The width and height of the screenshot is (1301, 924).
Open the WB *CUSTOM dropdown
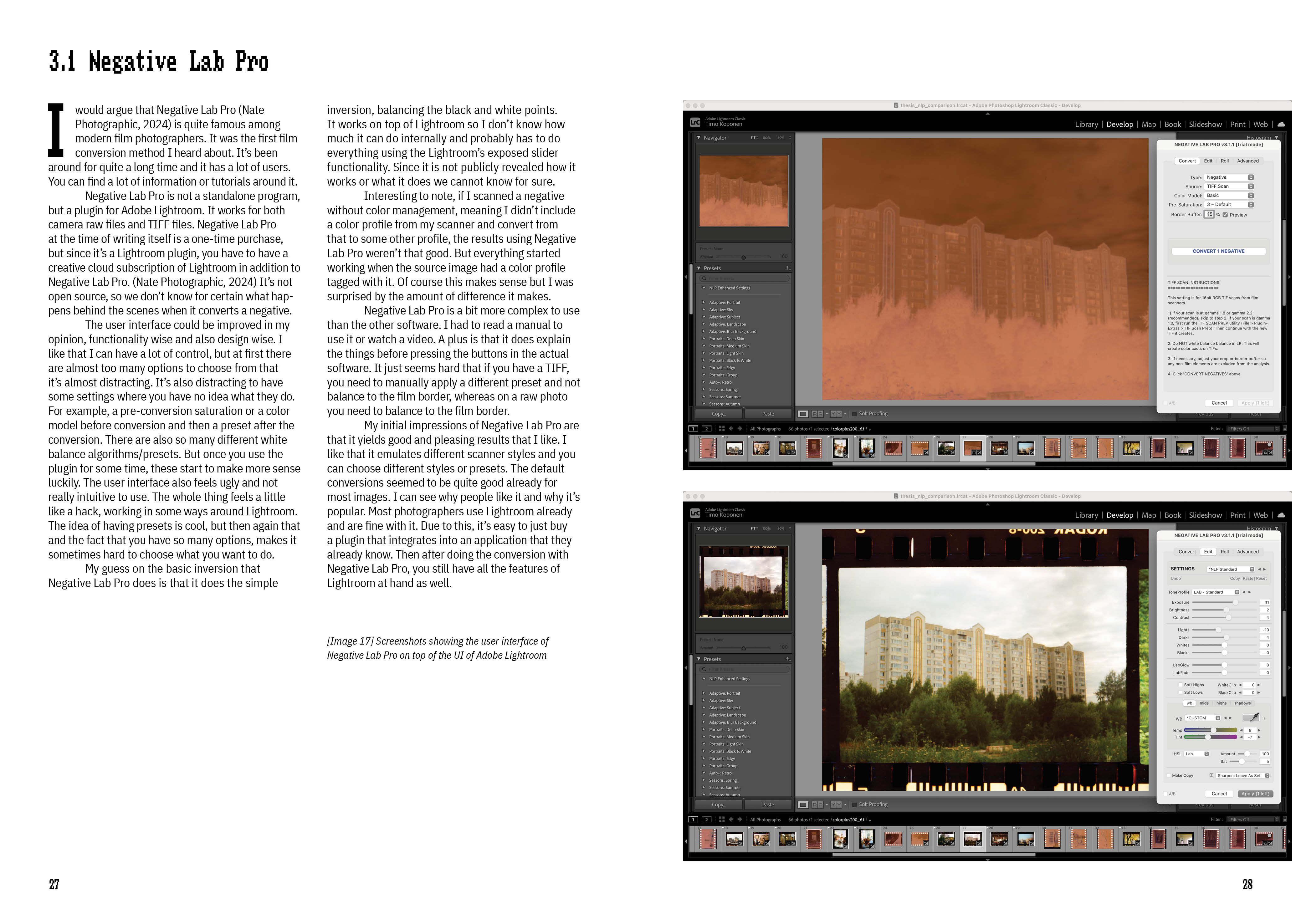[1202, 718]
